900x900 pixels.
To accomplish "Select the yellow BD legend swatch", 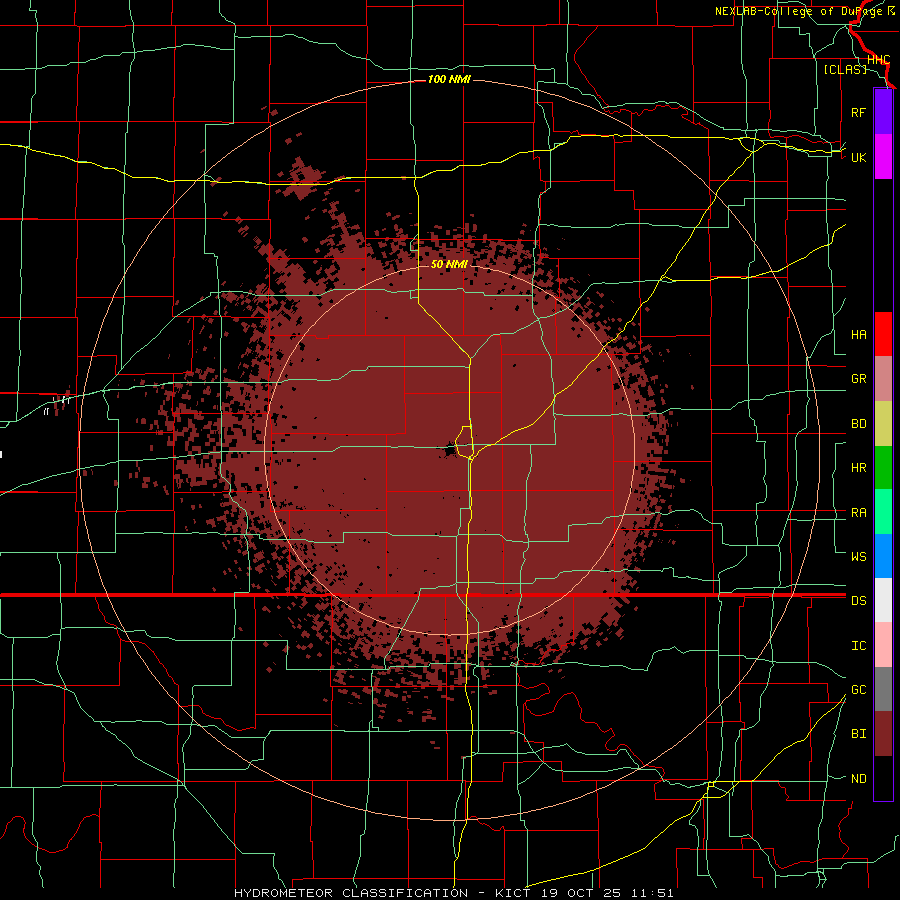I will (883, 424).
